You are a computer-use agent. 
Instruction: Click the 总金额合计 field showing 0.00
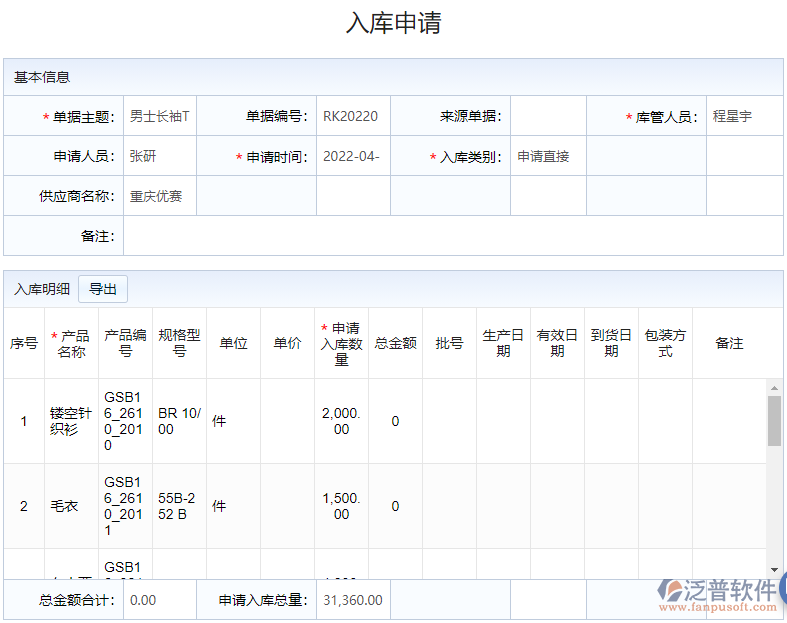pos(160,600)
